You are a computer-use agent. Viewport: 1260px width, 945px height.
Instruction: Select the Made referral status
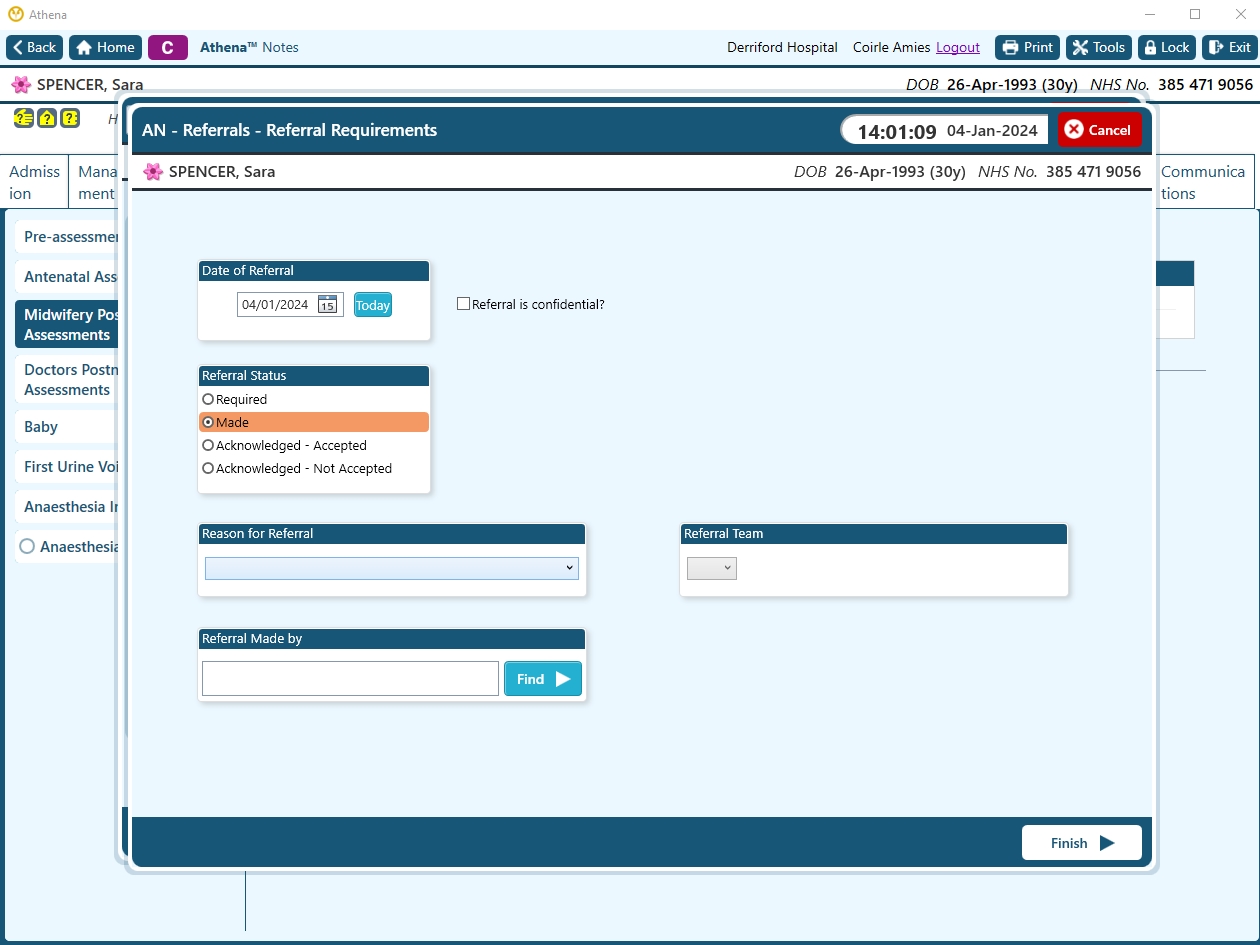point(314,422)
